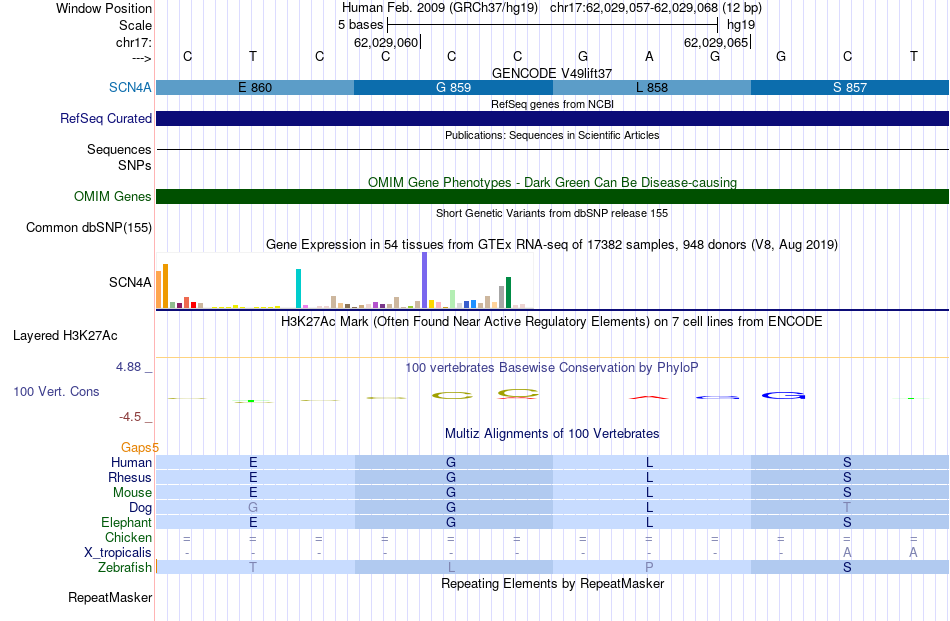950x621 pixels.
Task: Click the Scale track label
Action: click(135, 25)
